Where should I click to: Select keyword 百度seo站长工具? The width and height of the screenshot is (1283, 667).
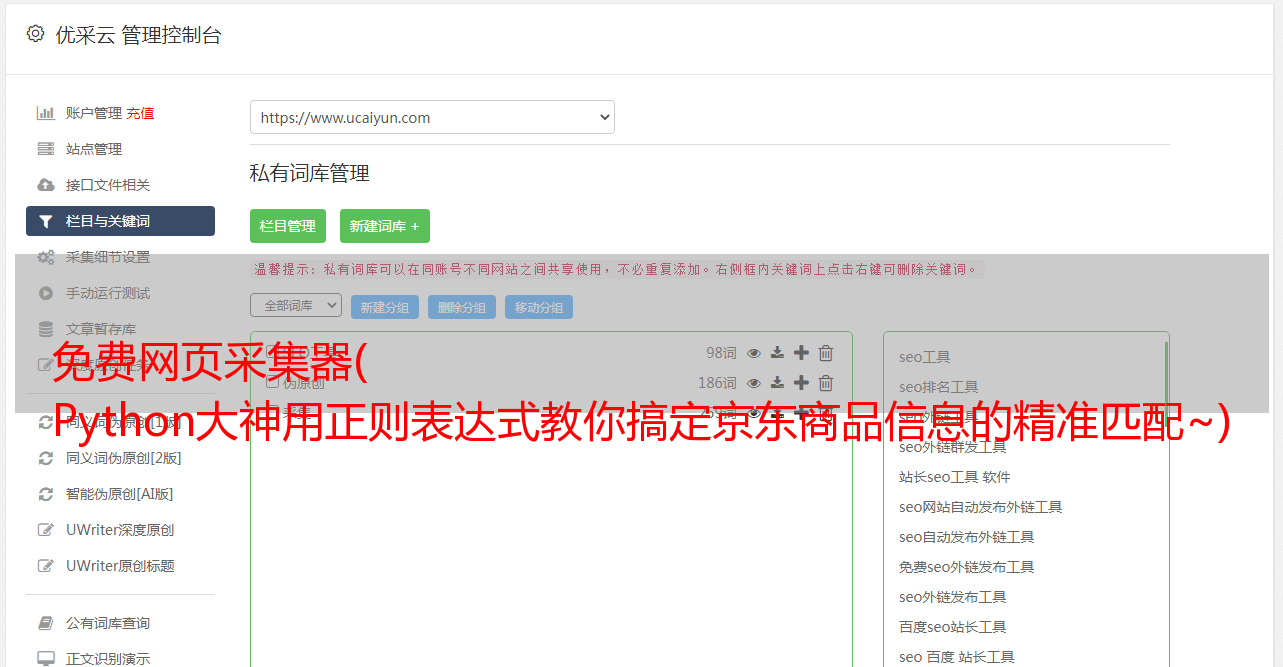[x=953, y=627]
